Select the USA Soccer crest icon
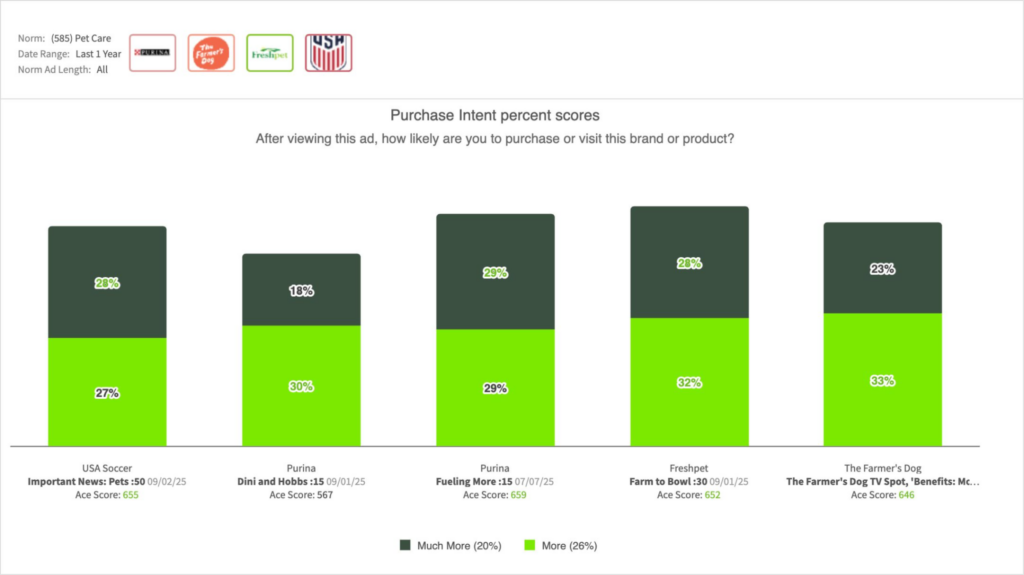Viewport: 1024px width, 575px height. tap(328, 53)
